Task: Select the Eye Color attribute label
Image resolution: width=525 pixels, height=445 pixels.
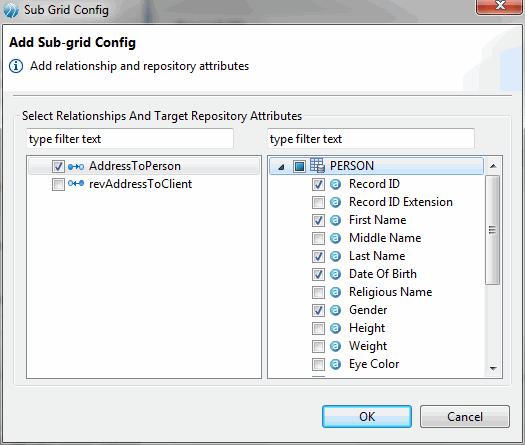Action: 374,364
